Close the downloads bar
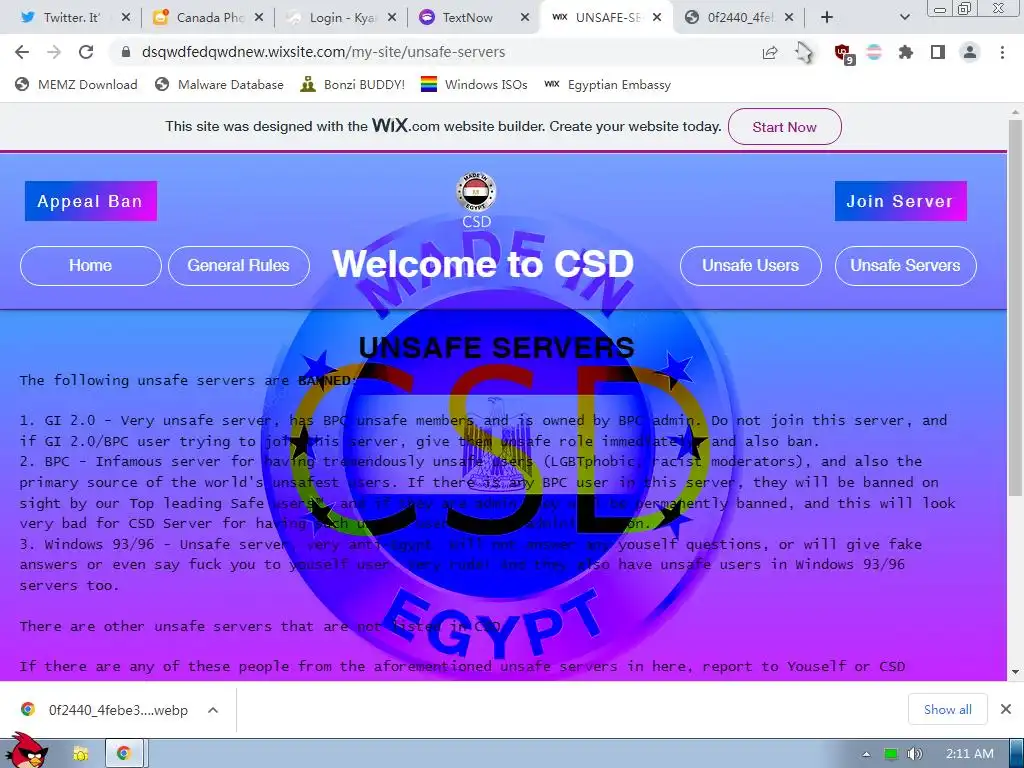Viewport: 1024px width, 768px height. tap(1006, 709)
